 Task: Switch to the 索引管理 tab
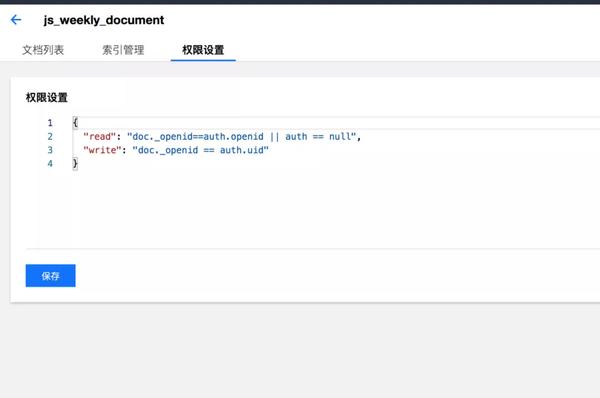point(123,50)
